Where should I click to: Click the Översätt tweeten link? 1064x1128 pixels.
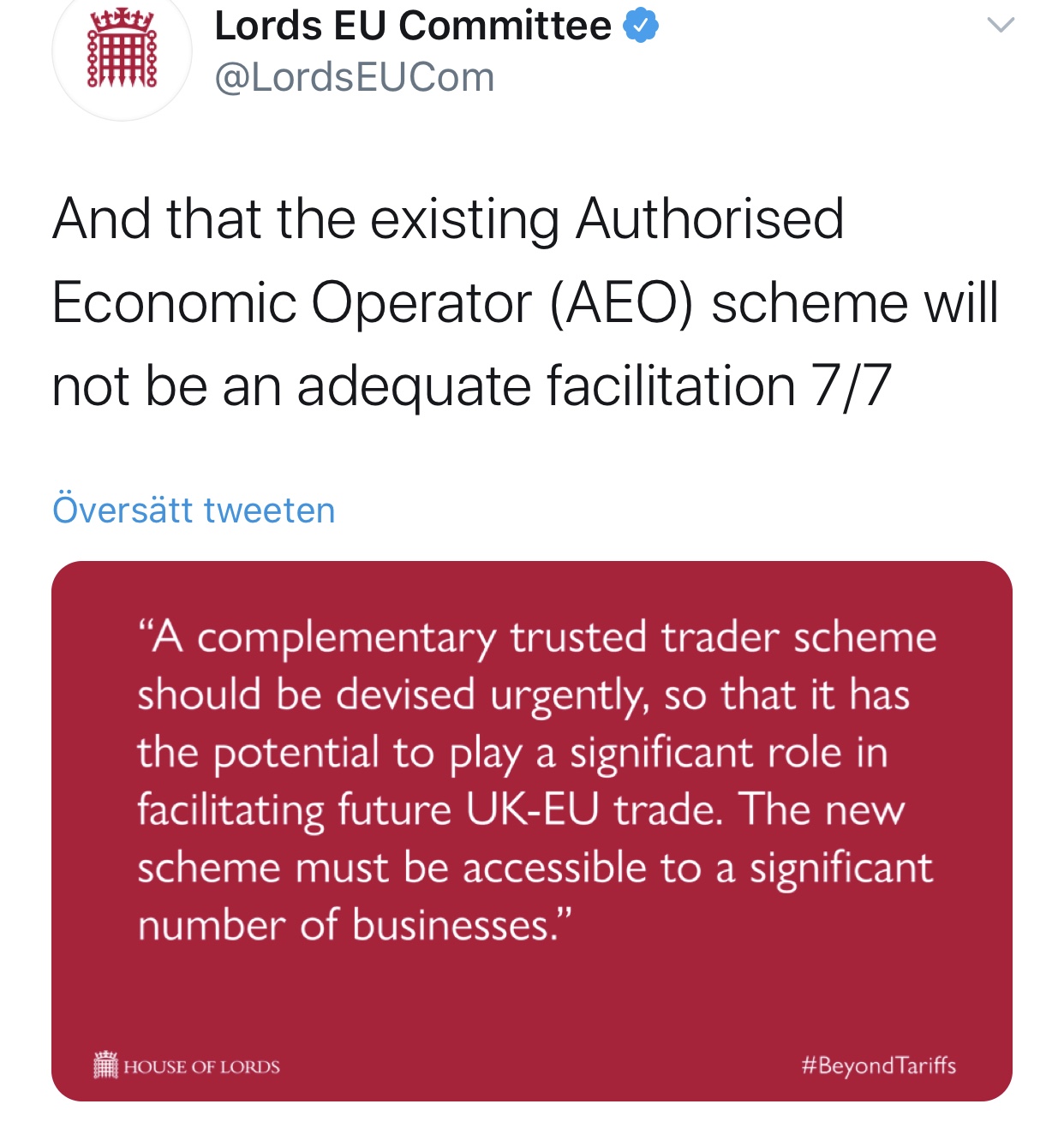[x=194, y=510]
